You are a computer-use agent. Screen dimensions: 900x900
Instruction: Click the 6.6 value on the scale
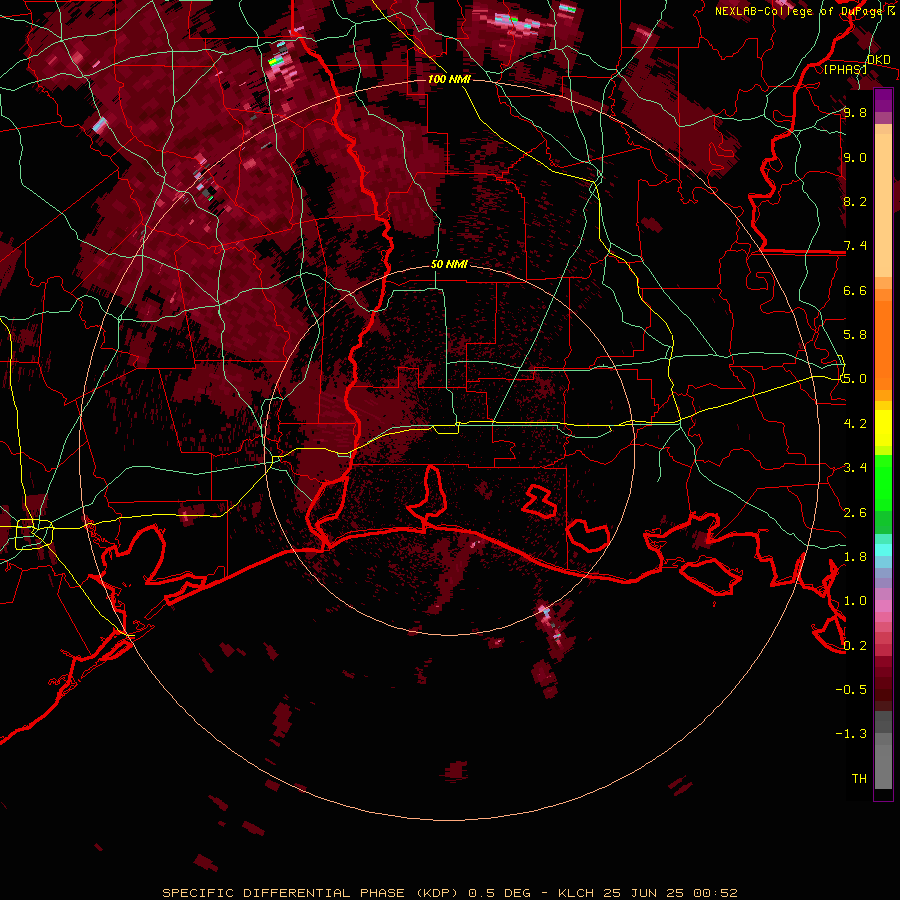[855, 290]
